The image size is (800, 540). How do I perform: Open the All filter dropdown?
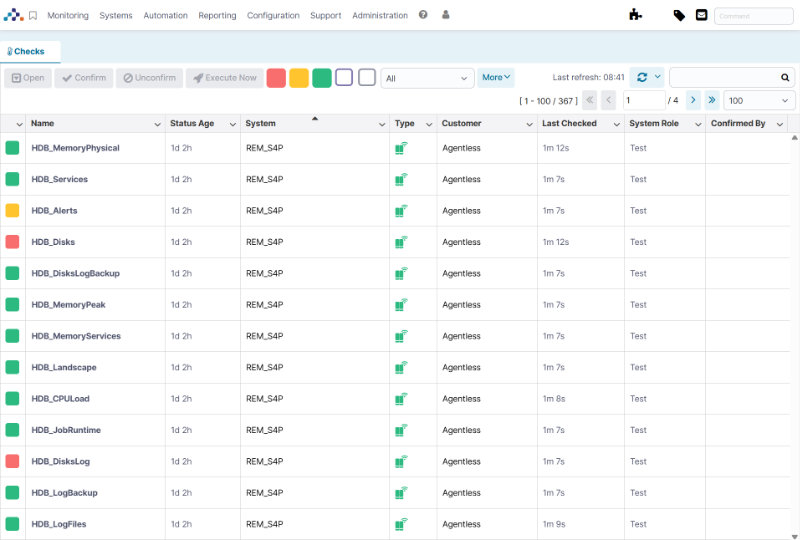(427, 78)
